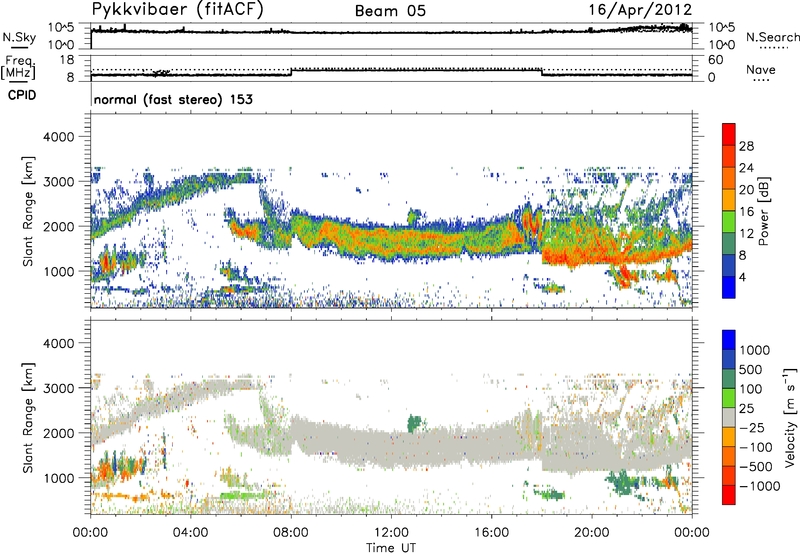Click the 60 tick on the Nave axis
Image resolution: width=800 pixels, height=554 pixels.
[x=716, y=60]
